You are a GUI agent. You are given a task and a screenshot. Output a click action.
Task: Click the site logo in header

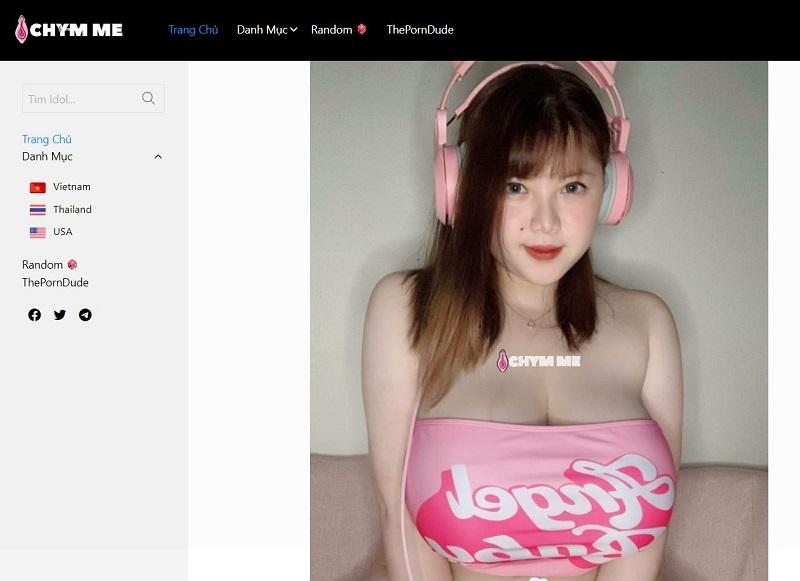(69, 30)
